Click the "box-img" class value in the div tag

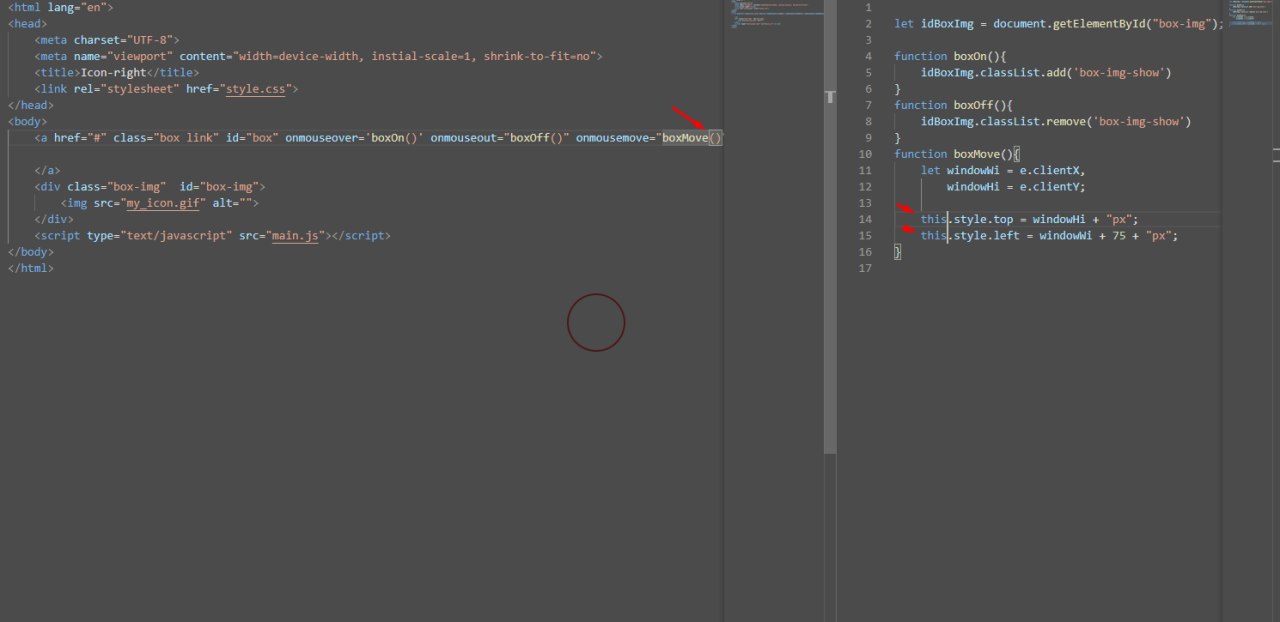pos(137,187)
